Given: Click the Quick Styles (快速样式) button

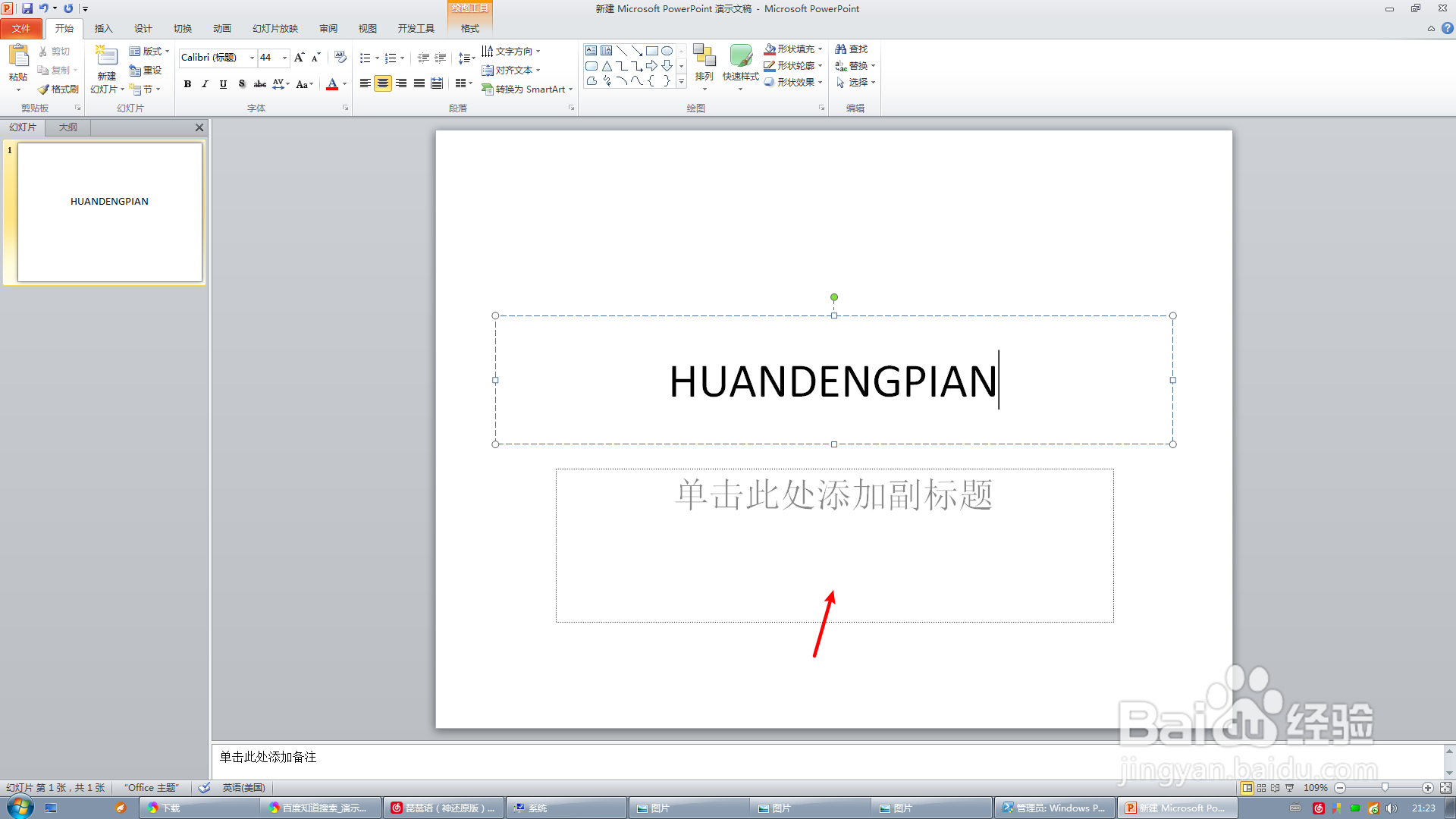Looking at the screenshot, I should click(x=741, y=67).
